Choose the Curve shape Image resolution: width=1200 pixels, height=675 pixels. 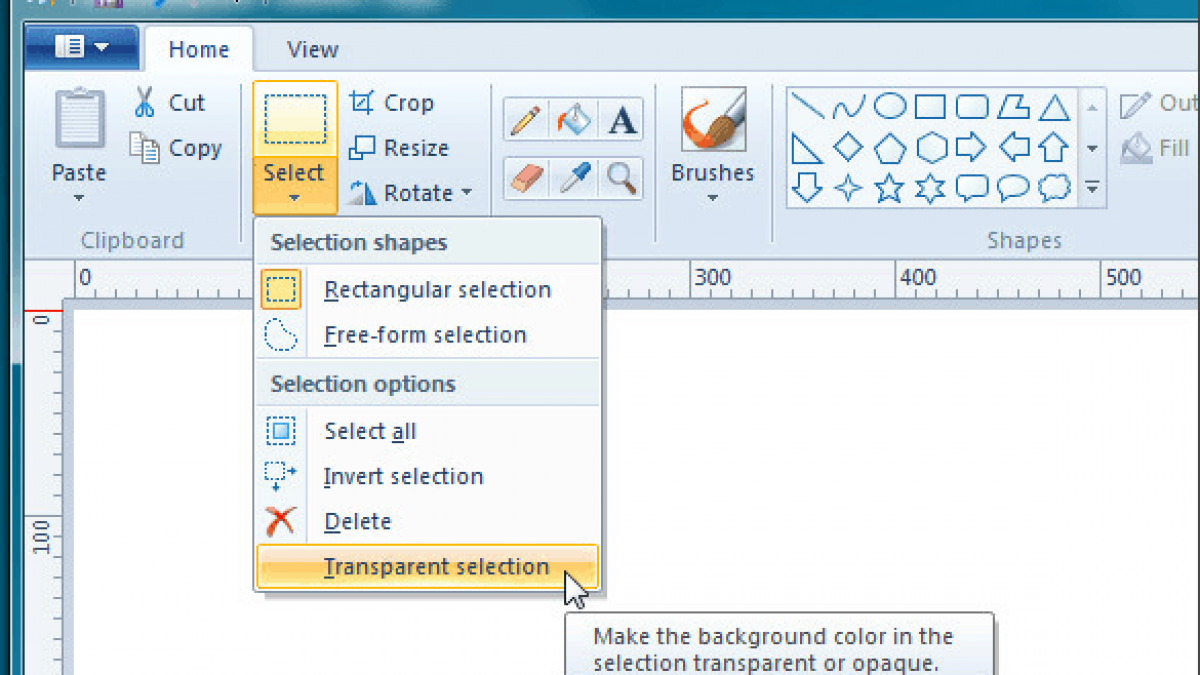pyautogui.click(x=848, y=106)
